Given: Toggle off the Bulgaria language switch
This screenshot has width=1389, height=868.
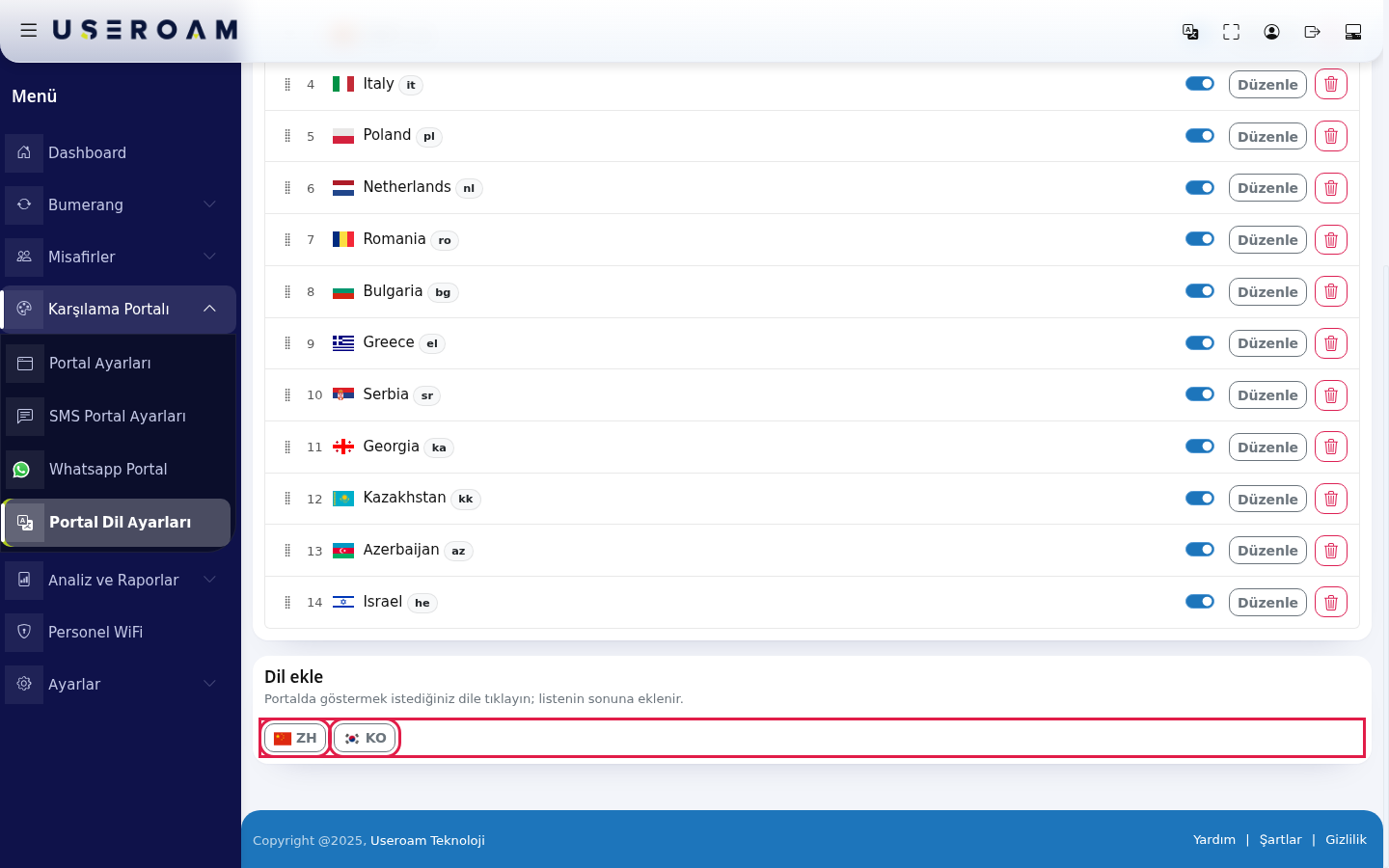Looking at the screenshot, I should (x=1200, y=291).
